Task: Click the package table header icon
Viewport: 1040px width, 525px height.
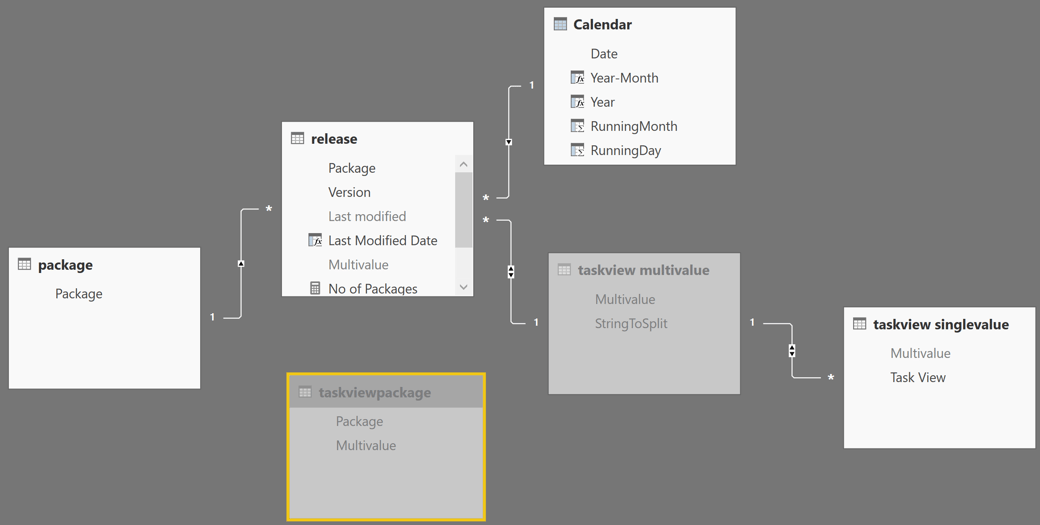Action: pos(24,264)
